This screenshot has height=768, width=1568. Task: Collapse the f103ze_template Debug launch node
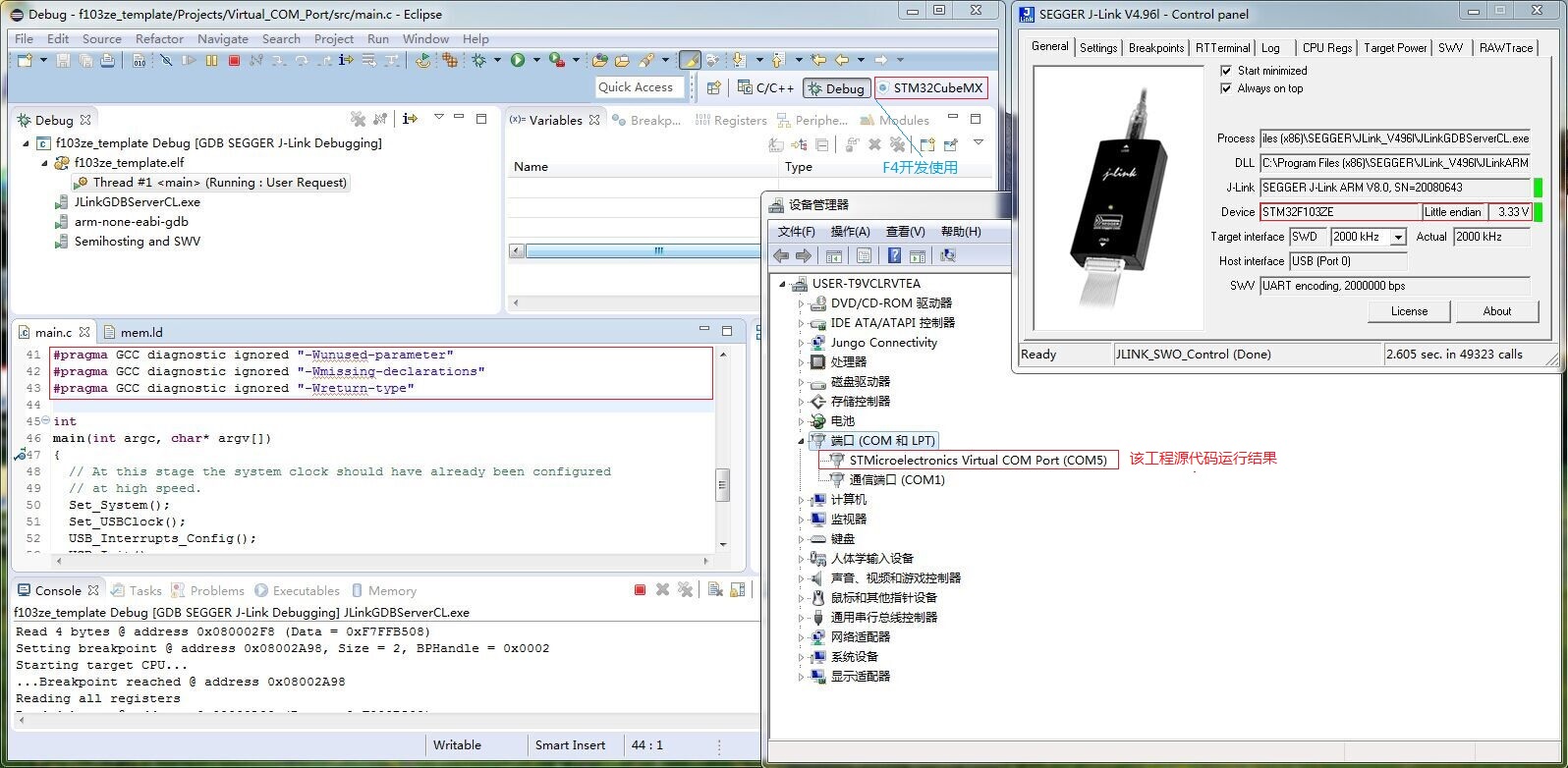[27, 143]
